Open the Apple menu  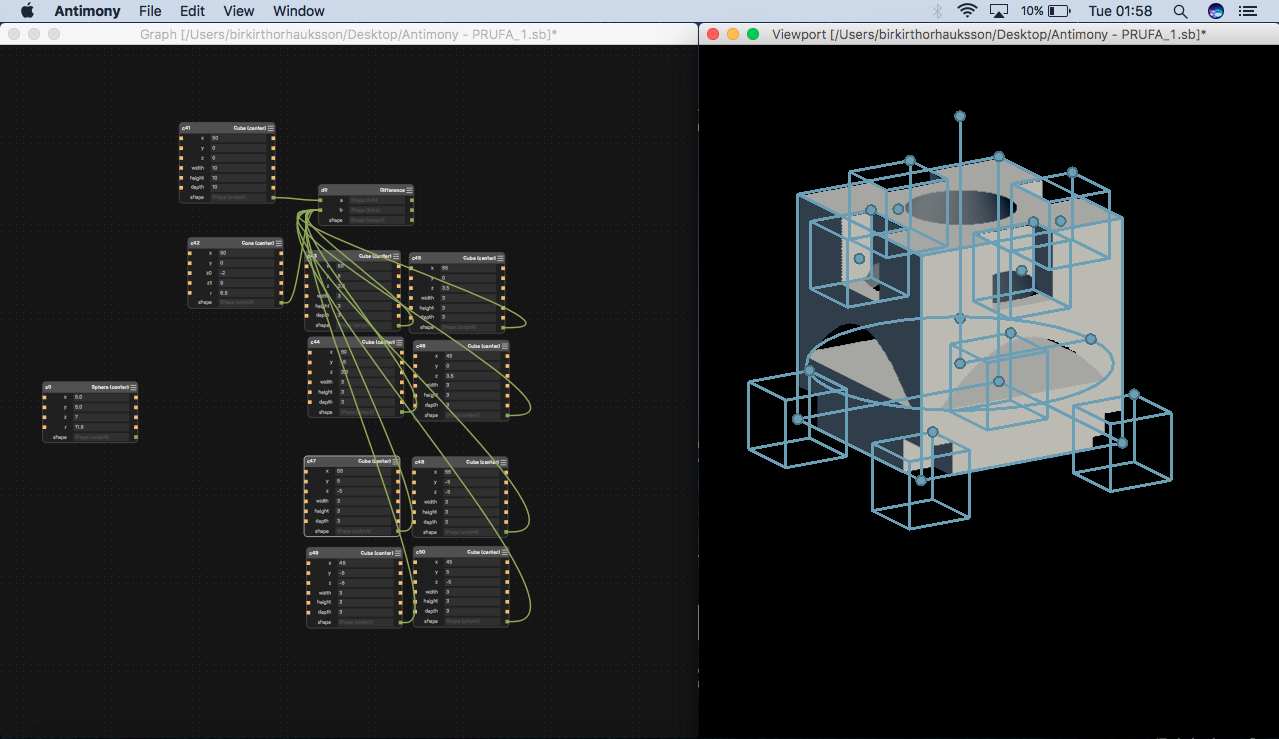click(27, 11)
